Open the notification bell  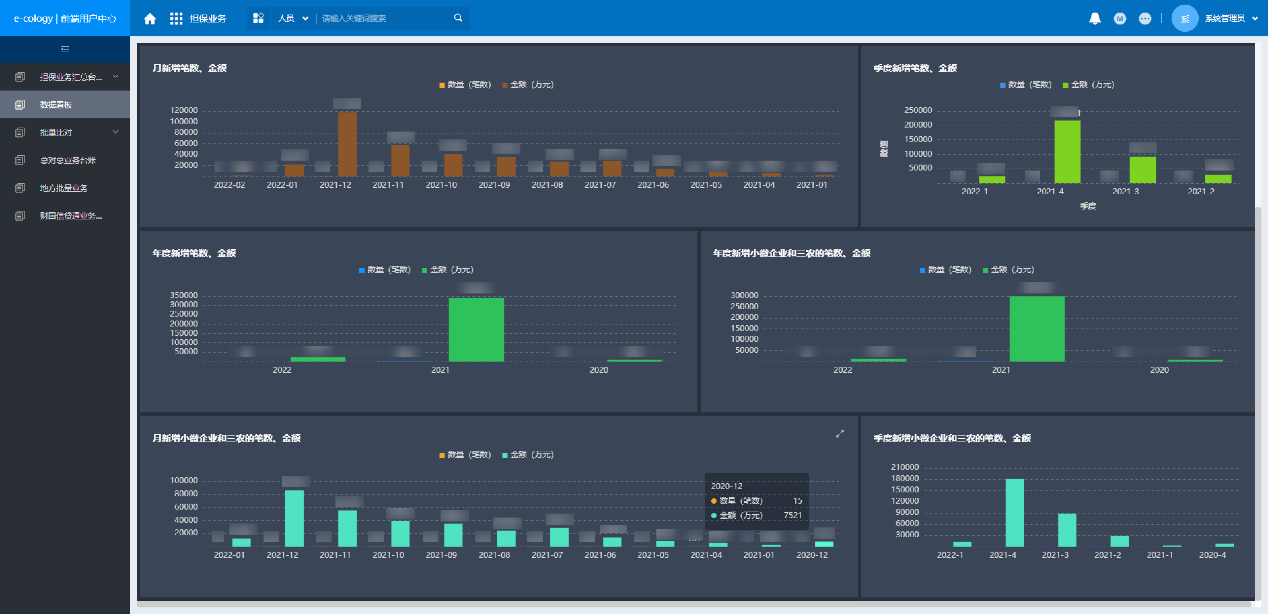click(1095, 18)
